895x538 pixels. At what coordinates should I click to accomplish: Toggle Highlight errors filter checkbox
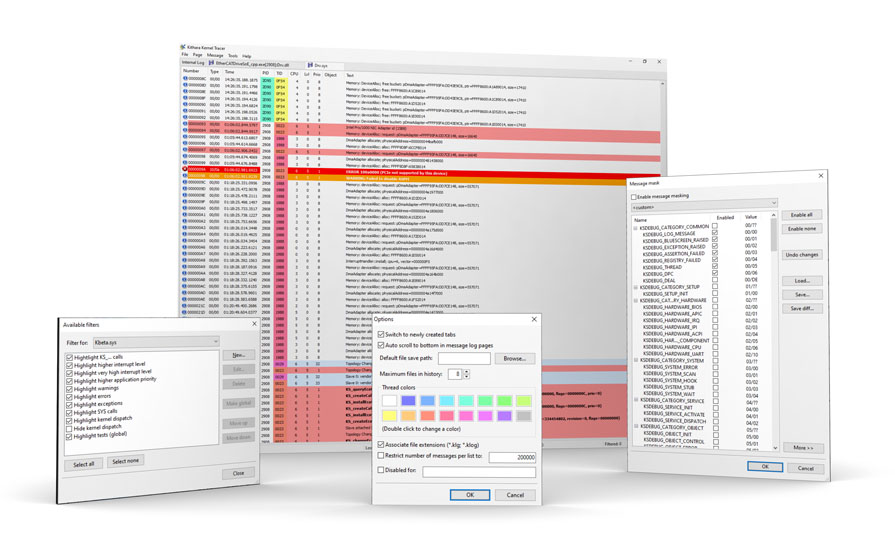pyautogui.click(x=69, y=397)
